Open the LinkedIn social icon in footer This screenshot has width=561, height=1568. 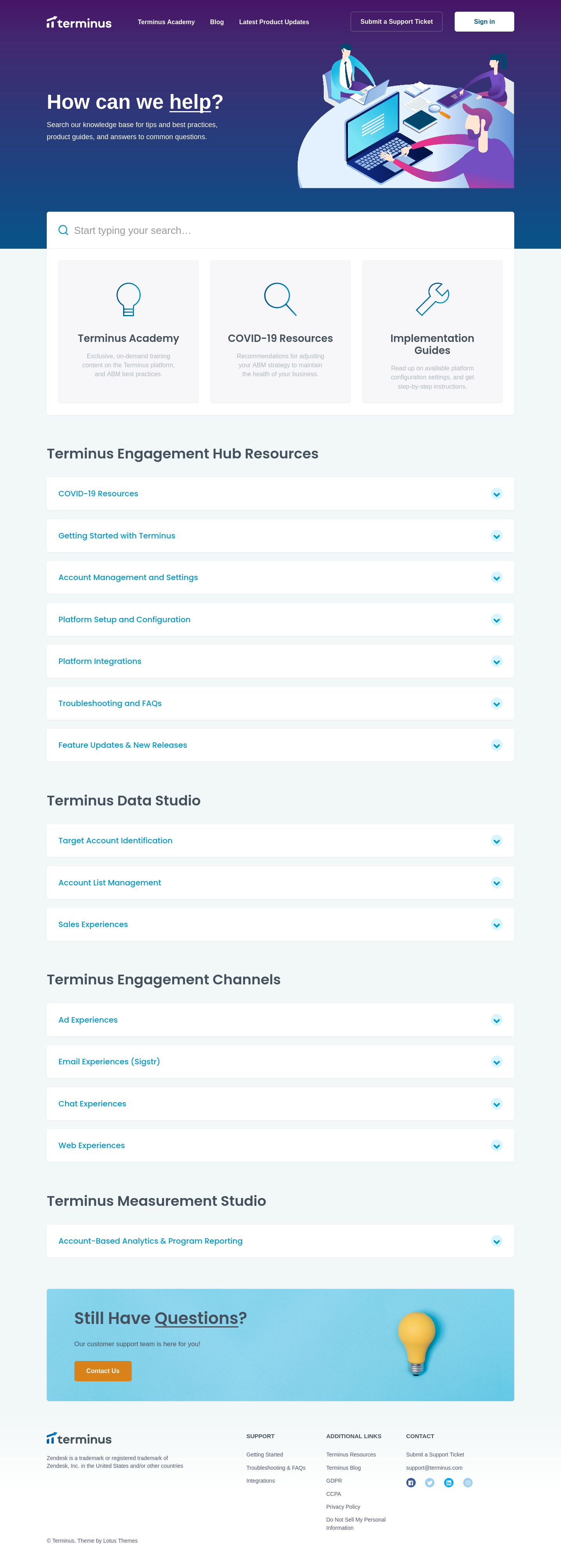(448, 1482)
